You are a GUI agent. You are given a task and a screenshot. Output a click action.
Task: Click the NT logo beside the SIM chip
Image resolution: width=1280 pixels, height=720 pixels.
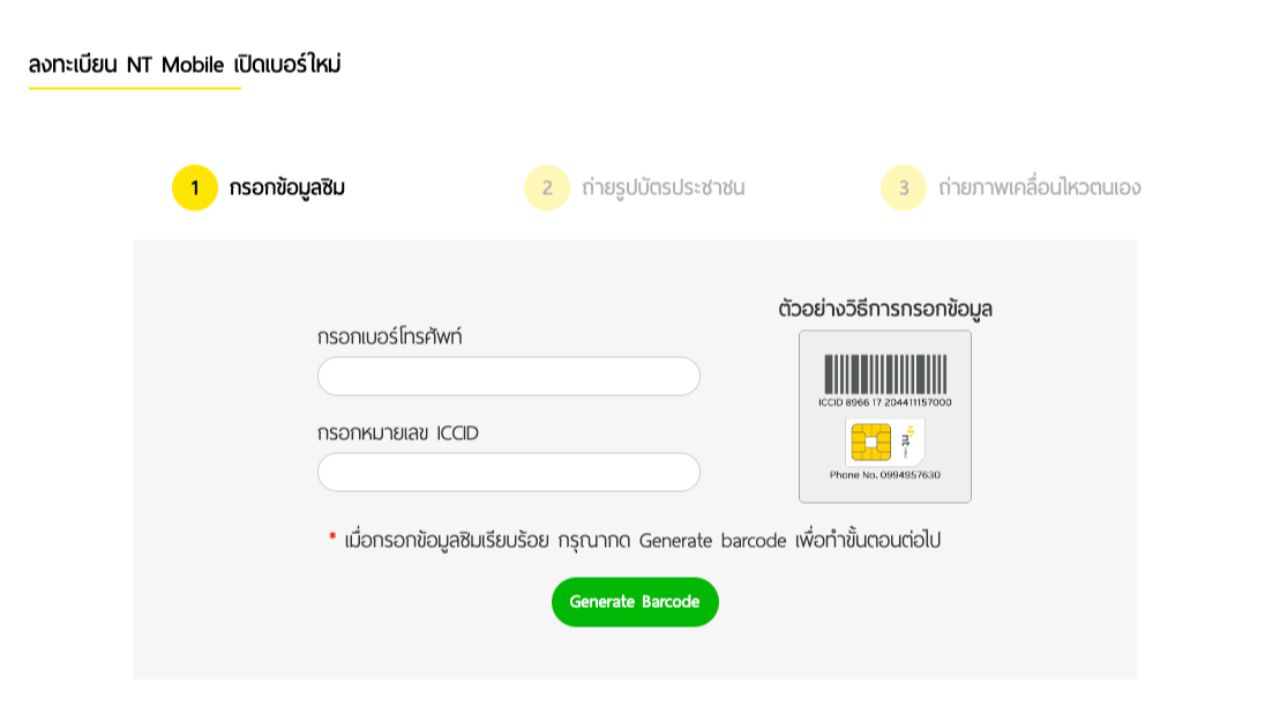(907, 441)
